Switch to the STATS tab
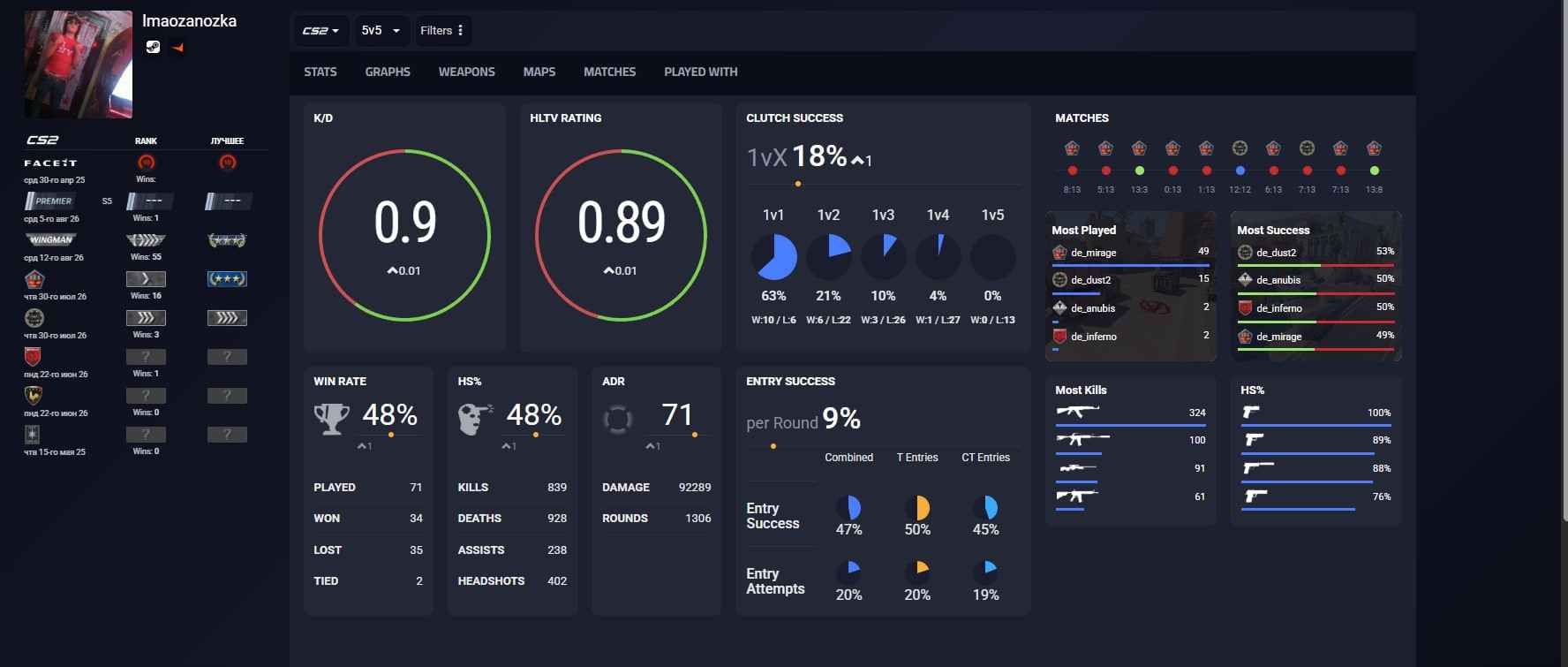Viewport: 1568px width, 667px height. coord(320,72)
